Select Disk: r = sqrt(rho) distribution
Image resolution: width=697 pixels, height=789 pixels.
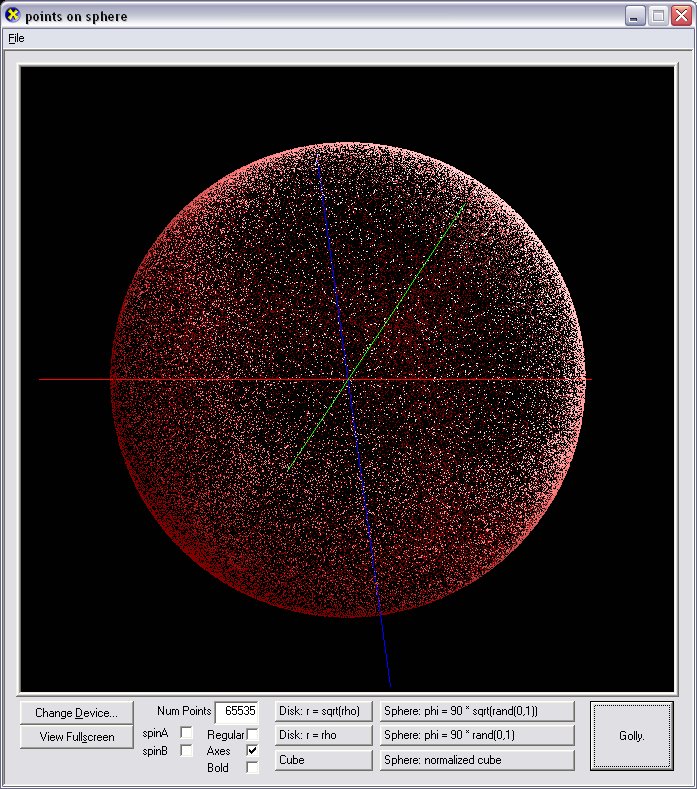pyautogui.click(x=323, y=711)
